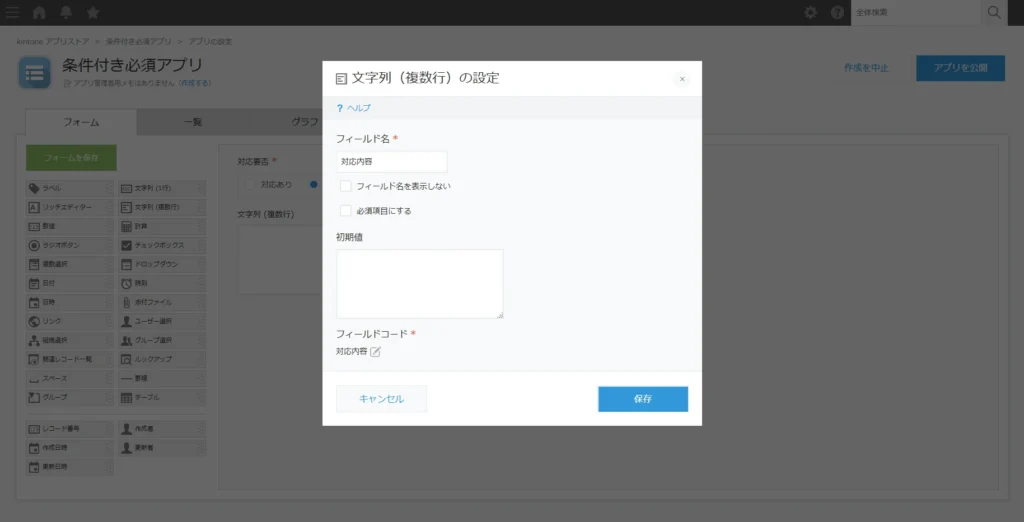Open kintone アプリストア breadcrumb link
1024x522 pixels.
point(53,41)
